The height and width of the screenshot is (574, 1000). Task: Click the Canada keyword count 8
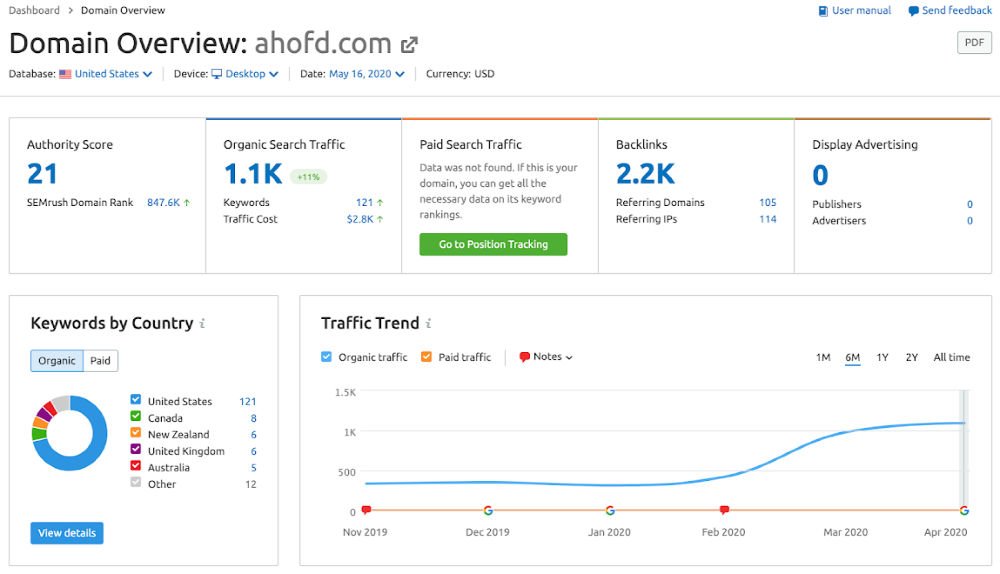pyautogui.click(x=253, y=419)
